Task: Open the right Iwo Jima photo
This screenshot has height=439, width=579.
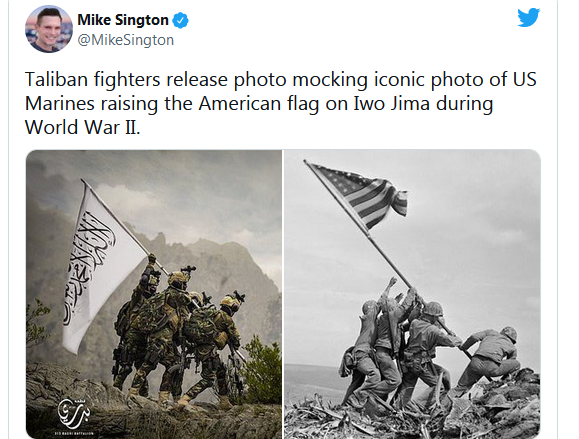Action: [x=412, y=294]
